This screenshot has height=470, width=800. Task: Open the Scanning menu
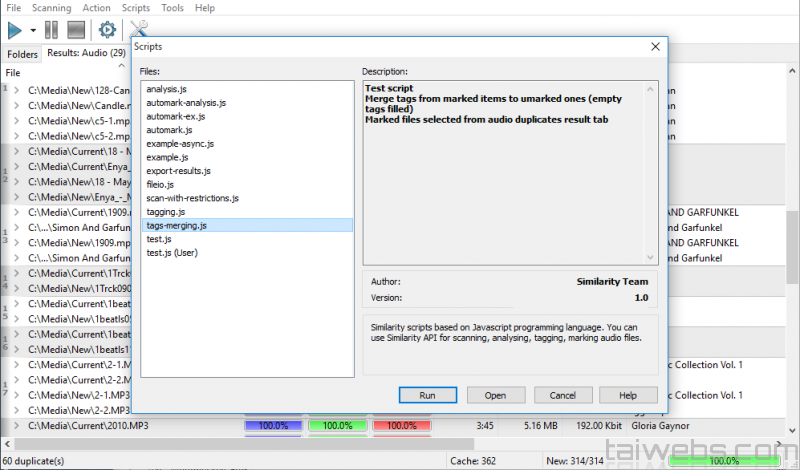[x=51, y=8]
